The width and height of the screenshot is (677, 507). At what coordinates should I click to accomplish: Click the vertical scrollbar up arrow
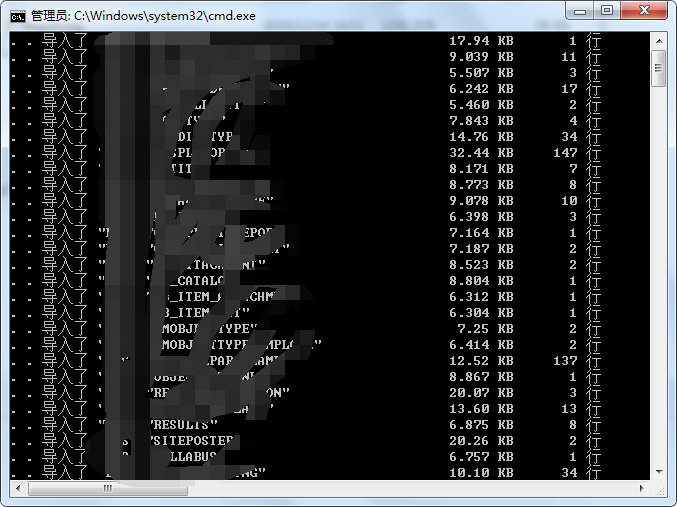click(x=659, y=41)
